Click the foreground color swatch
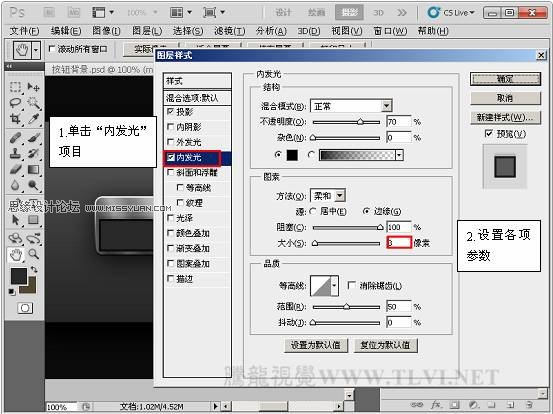The image size is (553, 414). click(x=19, y=276)
